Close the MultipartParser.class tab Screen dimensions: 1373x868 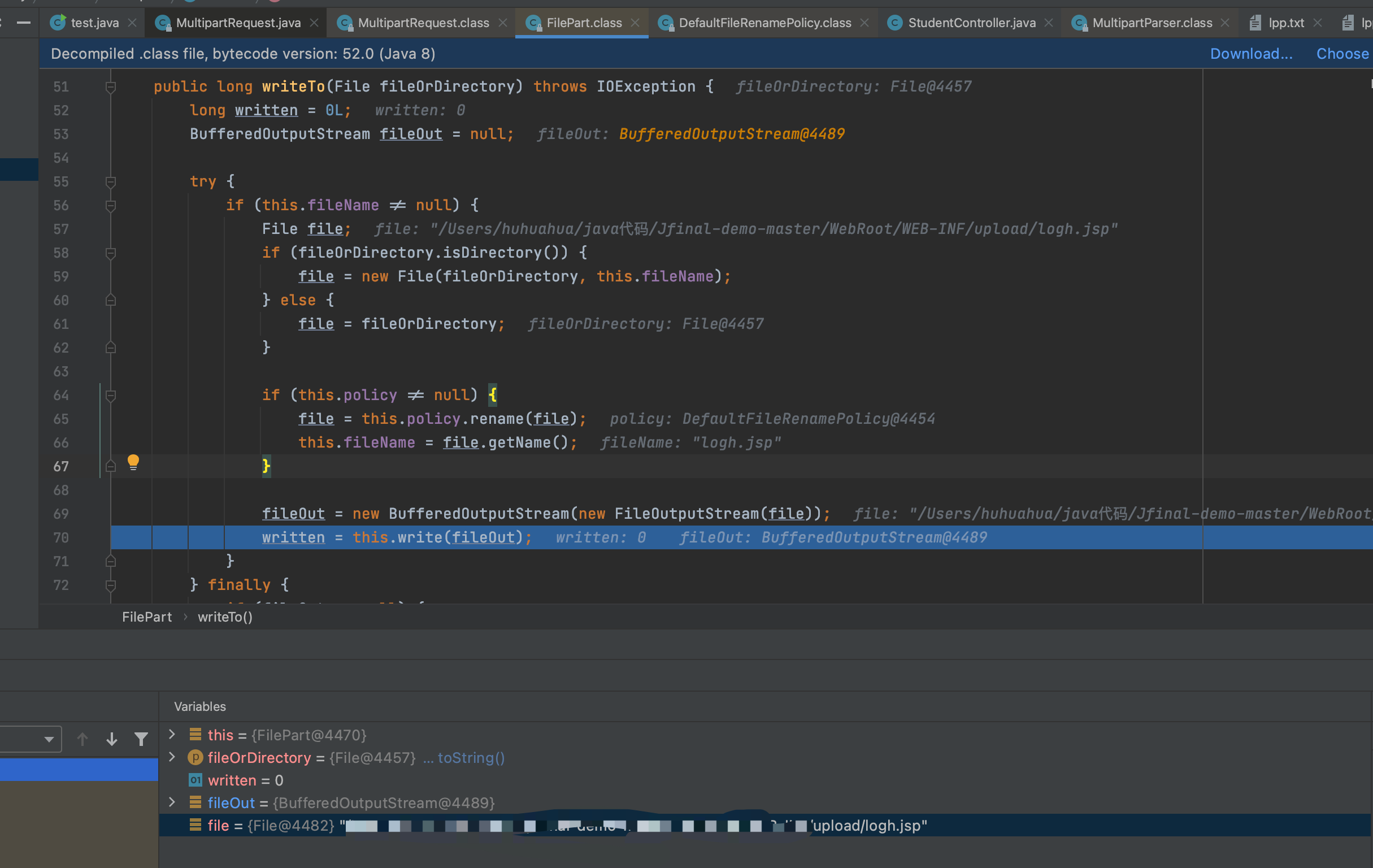click(x=1225, y=23)
